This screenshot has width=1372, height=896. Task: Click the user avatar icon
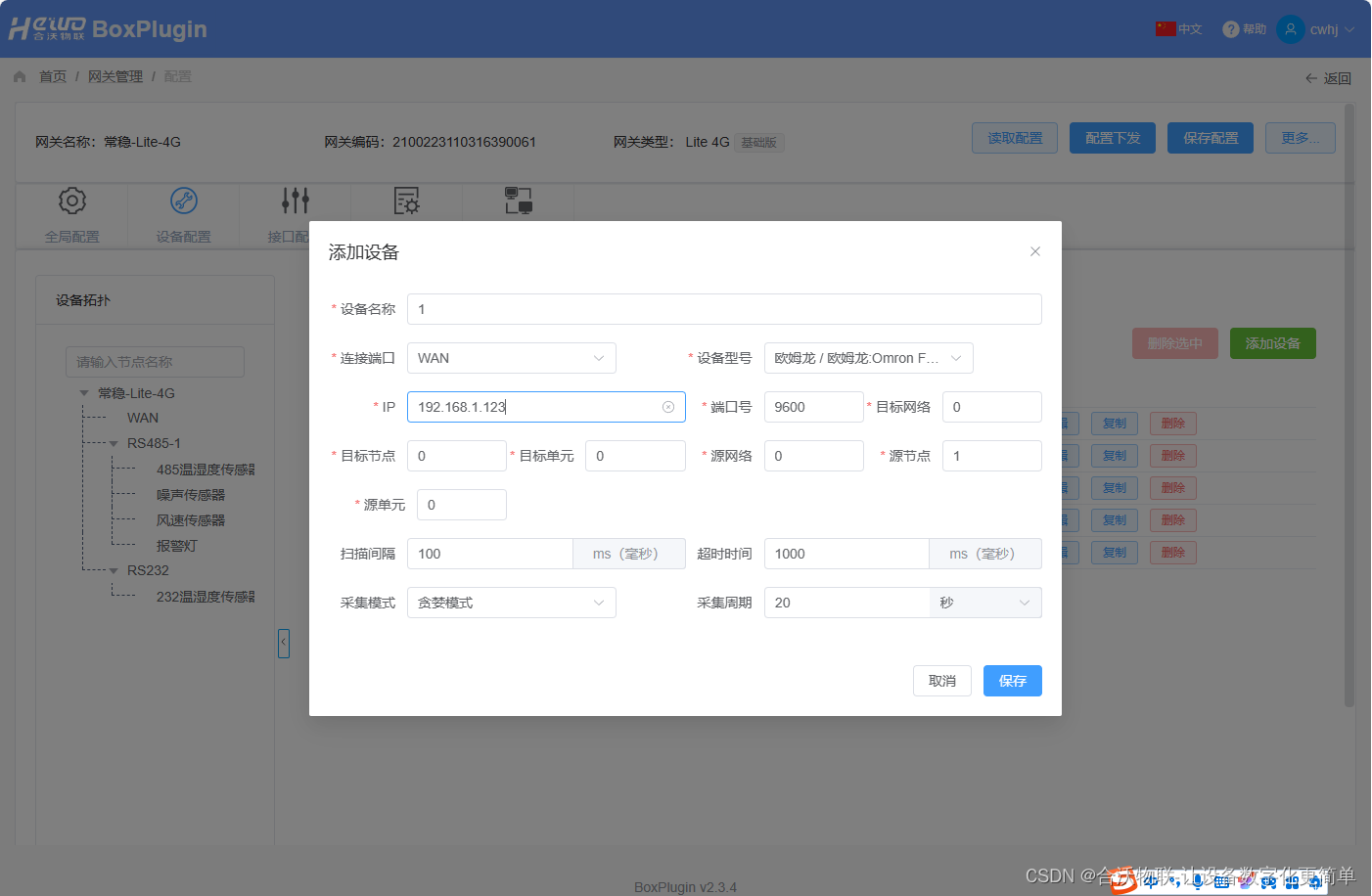point(1291,29)
